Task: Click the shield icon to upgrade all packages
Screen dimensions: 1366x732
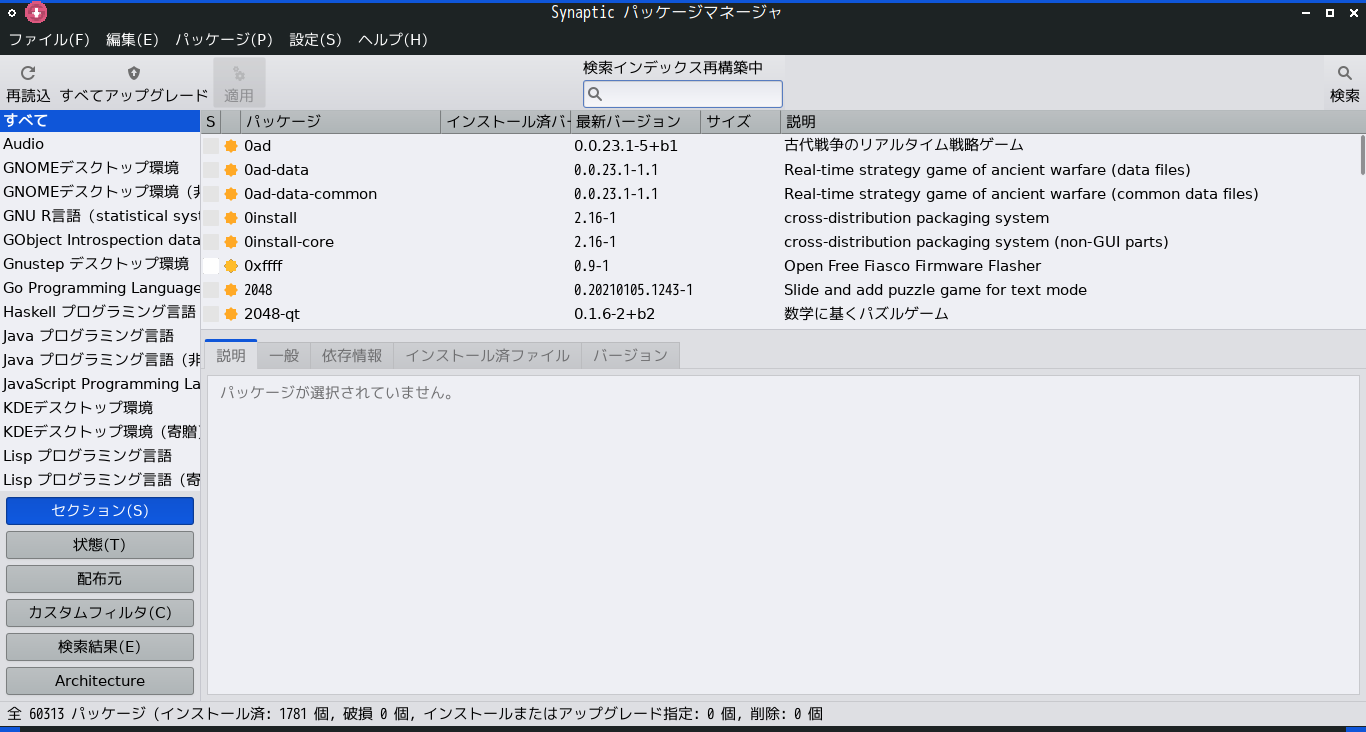Action: point(134,73)
